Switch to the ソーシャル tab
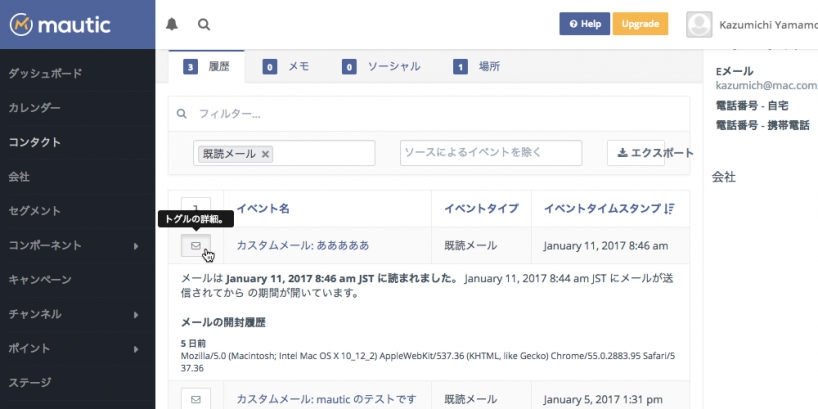This screenshot has width=818, height=409. [380, 67]
